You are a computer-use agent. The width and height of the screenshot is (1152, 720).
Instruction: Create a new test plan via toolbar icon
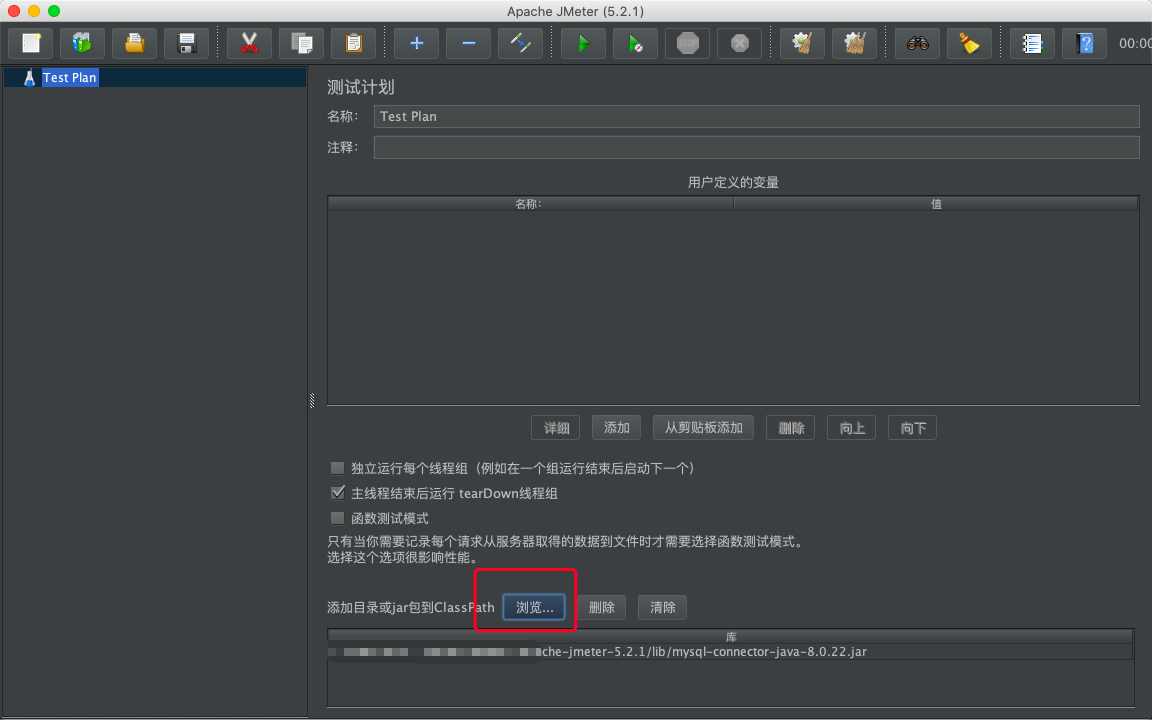pos(31,43)
